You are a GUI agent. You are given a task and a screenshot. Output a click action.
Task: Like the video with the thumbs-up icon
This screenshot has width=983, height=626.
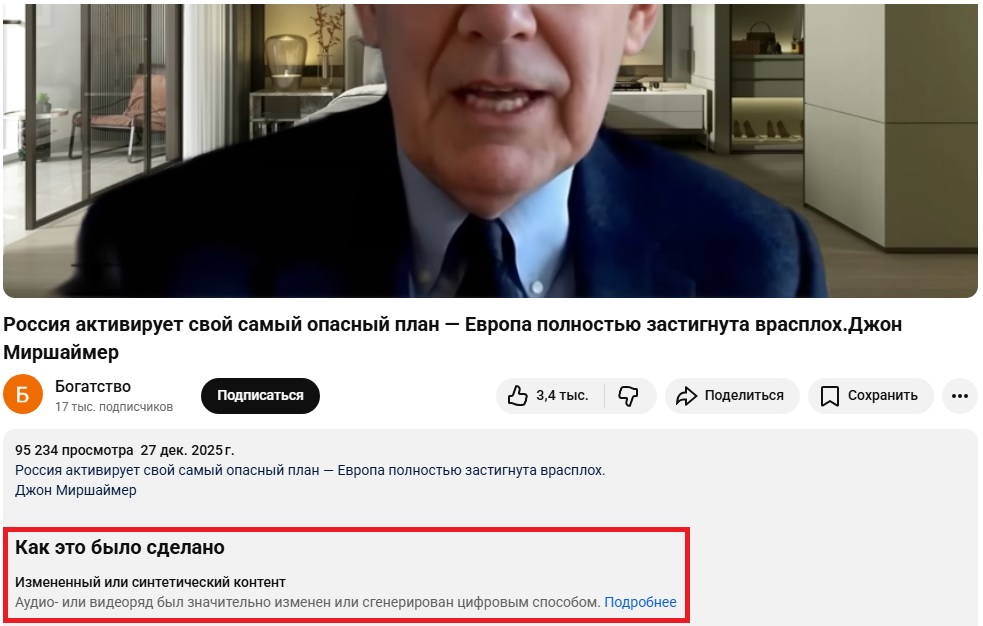tap(518, 395)
